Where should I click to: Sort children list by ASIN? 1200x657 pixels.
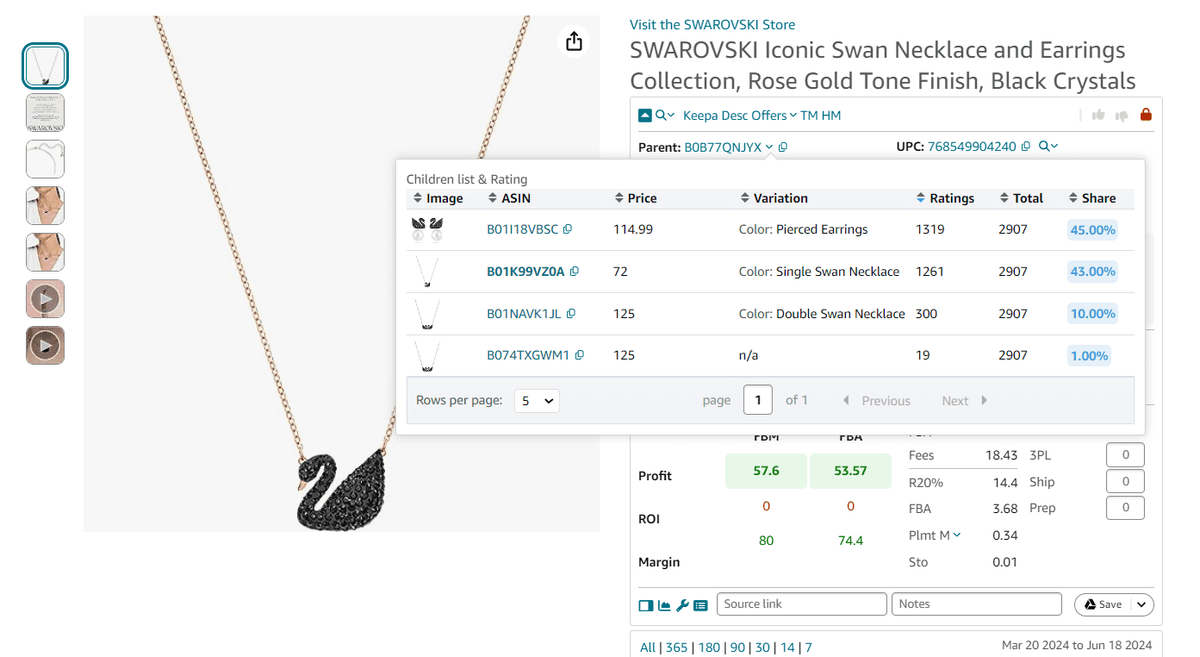(509, 198)
